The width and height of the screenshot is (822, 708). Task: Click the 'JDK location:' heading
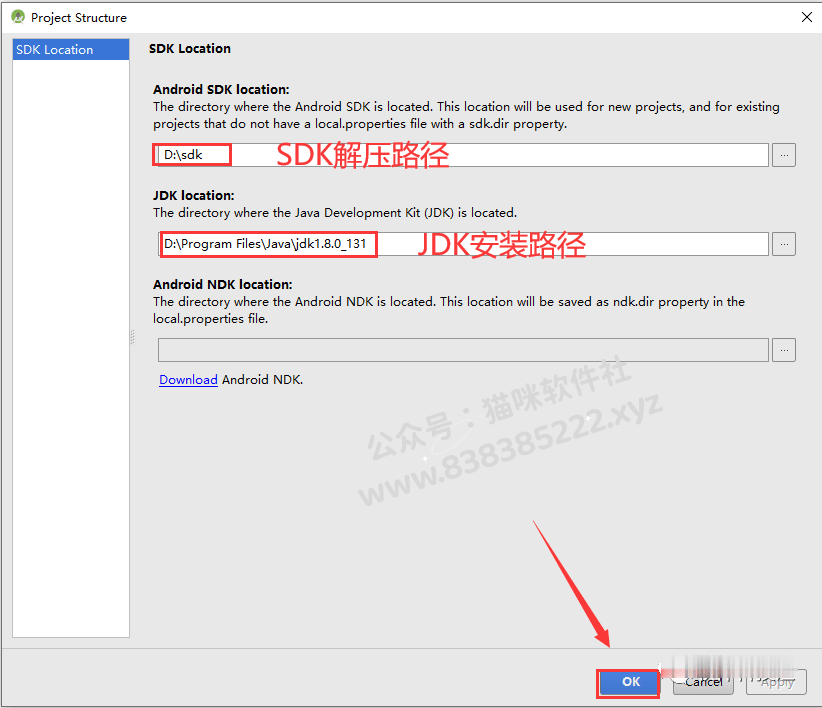[x=193, y=195]
